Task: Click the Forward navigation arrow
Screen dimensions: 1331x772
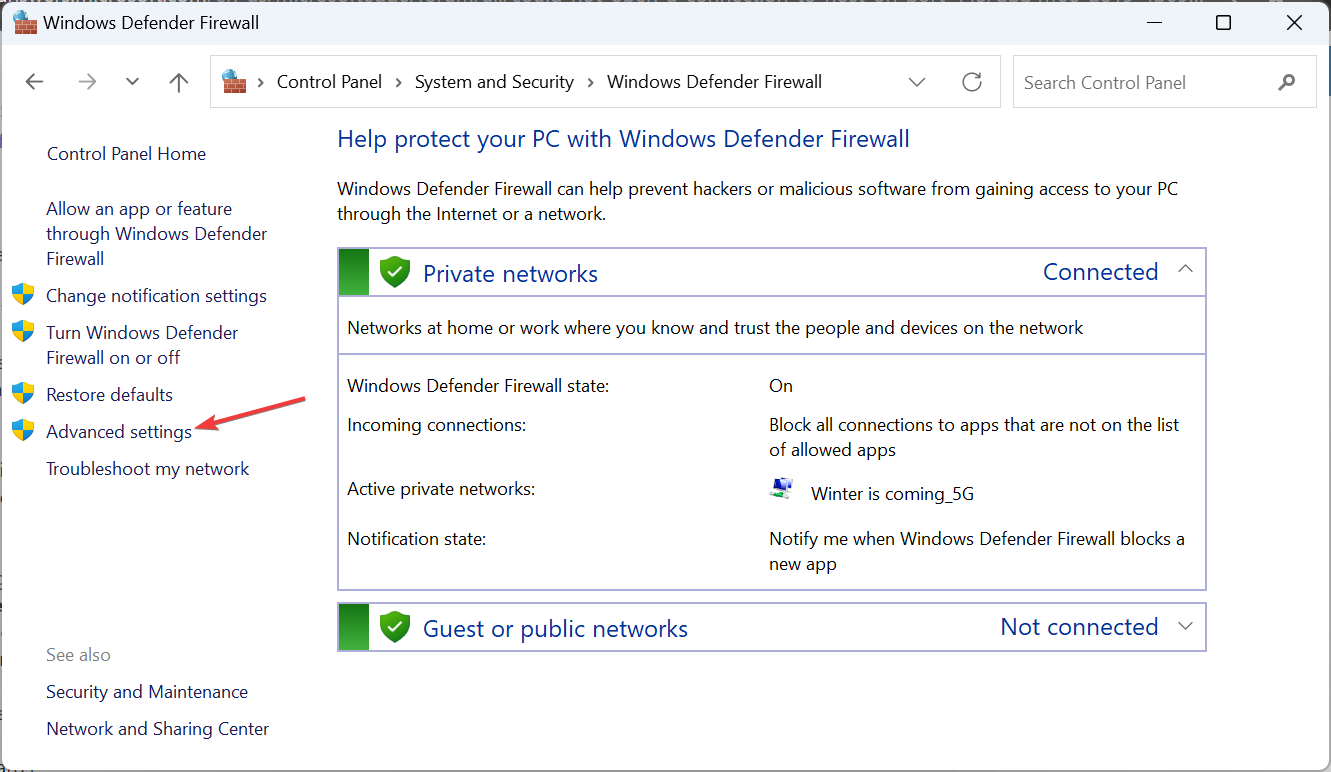Action: [x=87, y=82]
